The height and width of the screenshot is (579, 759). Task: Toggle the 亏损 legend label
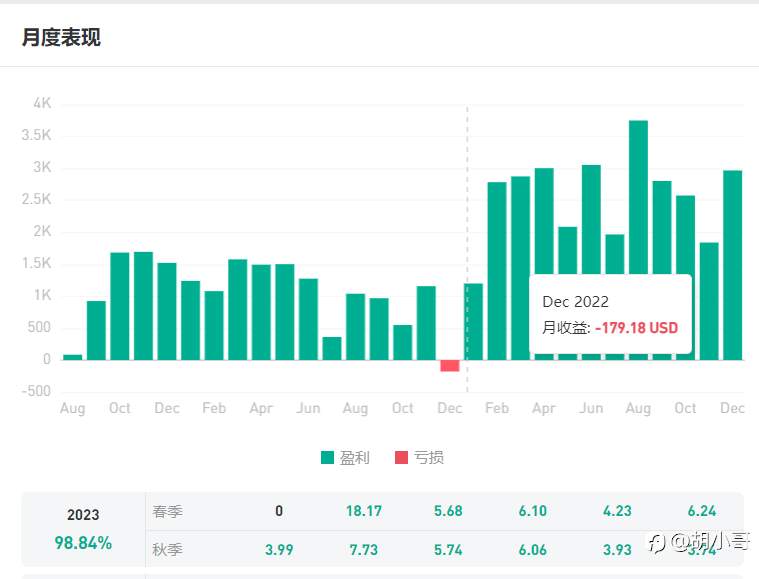(428, 457)
